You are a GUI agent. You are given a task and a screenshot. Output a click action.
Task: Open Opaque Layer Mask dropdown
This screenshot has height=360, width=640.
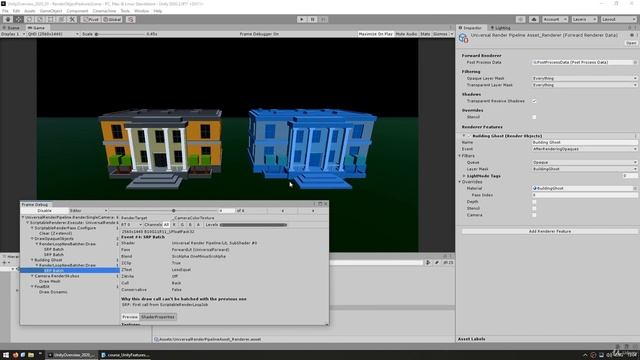[584, 78]
